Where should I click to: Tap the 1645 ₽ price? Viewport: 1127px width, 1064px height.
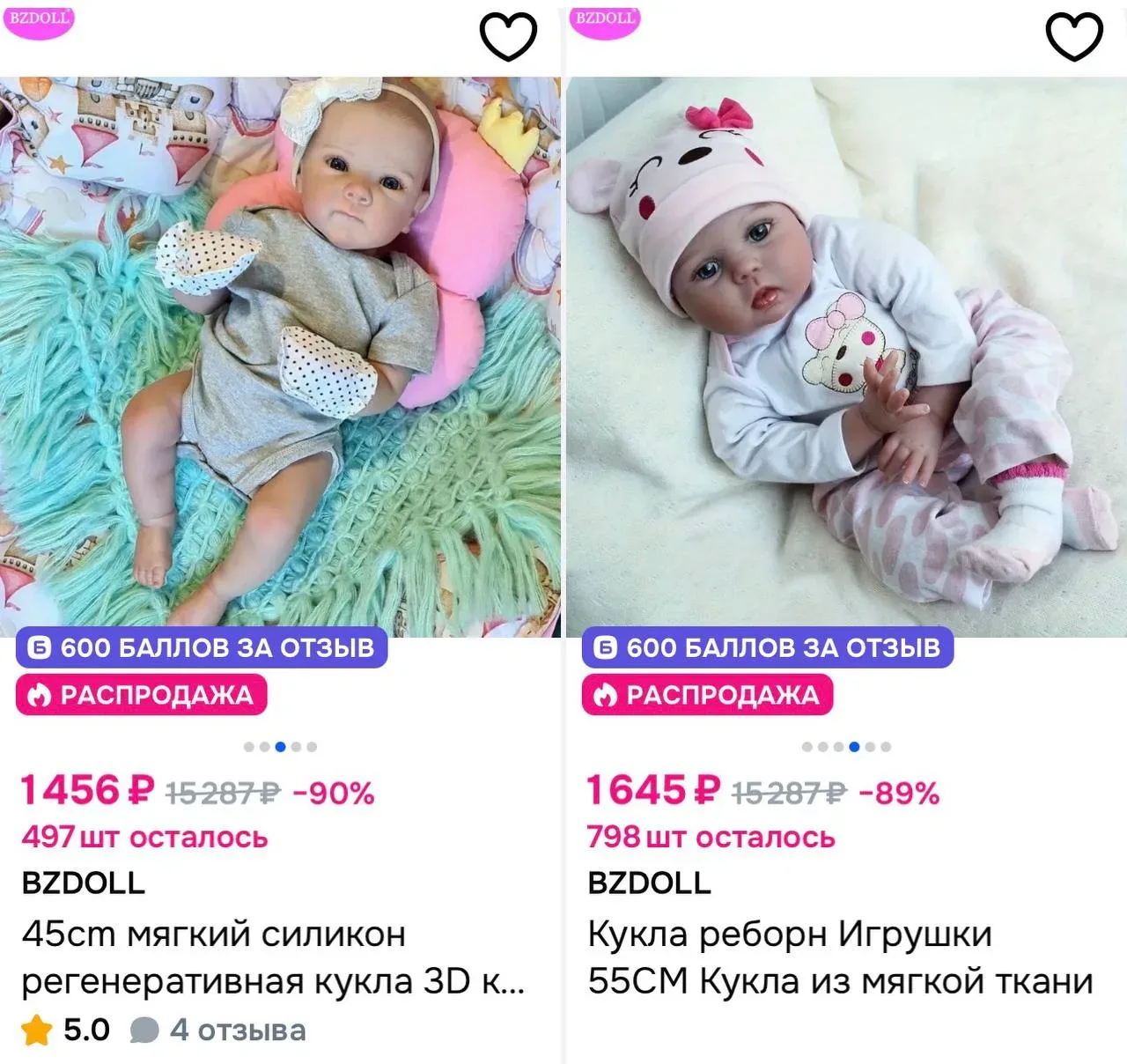click(x=654, y=790)
